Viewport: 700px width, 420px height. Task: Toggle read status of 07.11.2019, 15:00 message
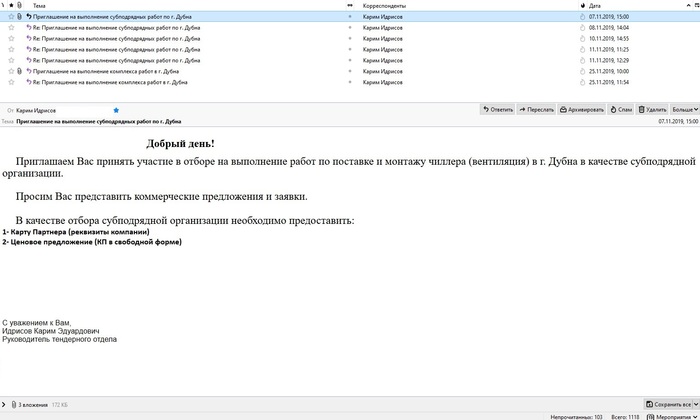pos(350,17)
